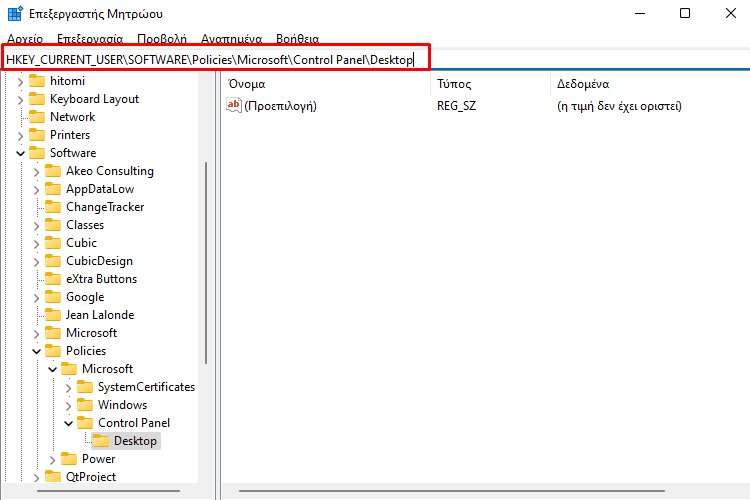Image resolution: width=750 pixels, height=500 pixels.
Task: Select the Keyboard Layout folder icon
Action: tap(37, 99)
